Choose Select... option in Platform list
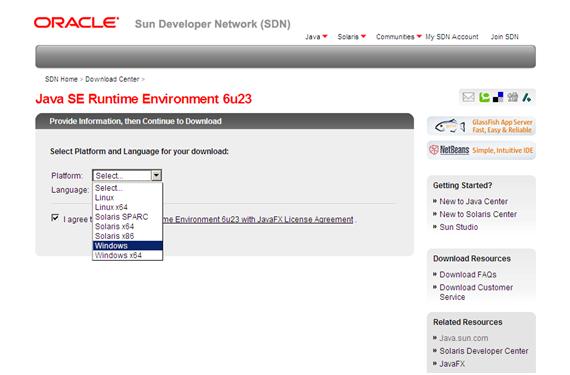This screenshot has width=570, height=375. tap(127, 188)
